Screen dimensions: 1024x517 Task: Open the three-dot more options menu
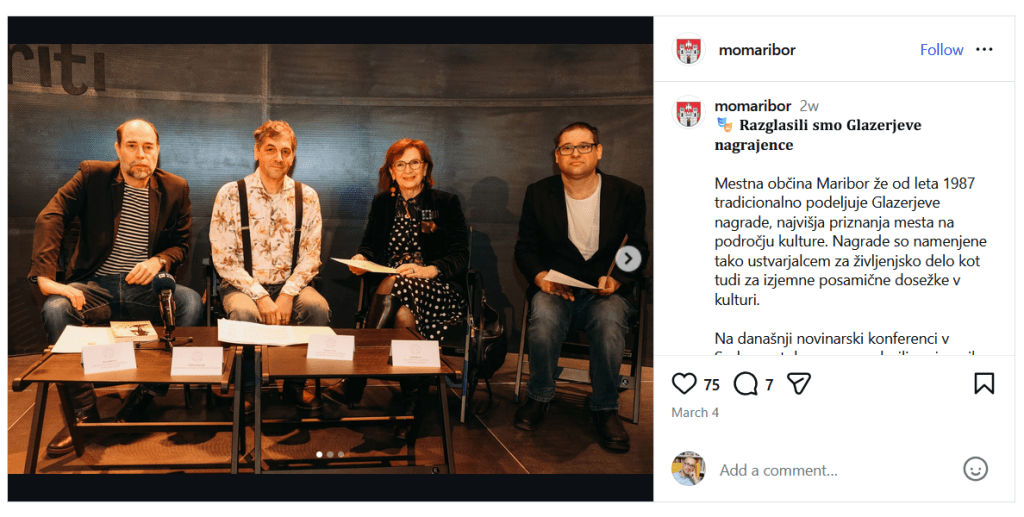point(984,50)
